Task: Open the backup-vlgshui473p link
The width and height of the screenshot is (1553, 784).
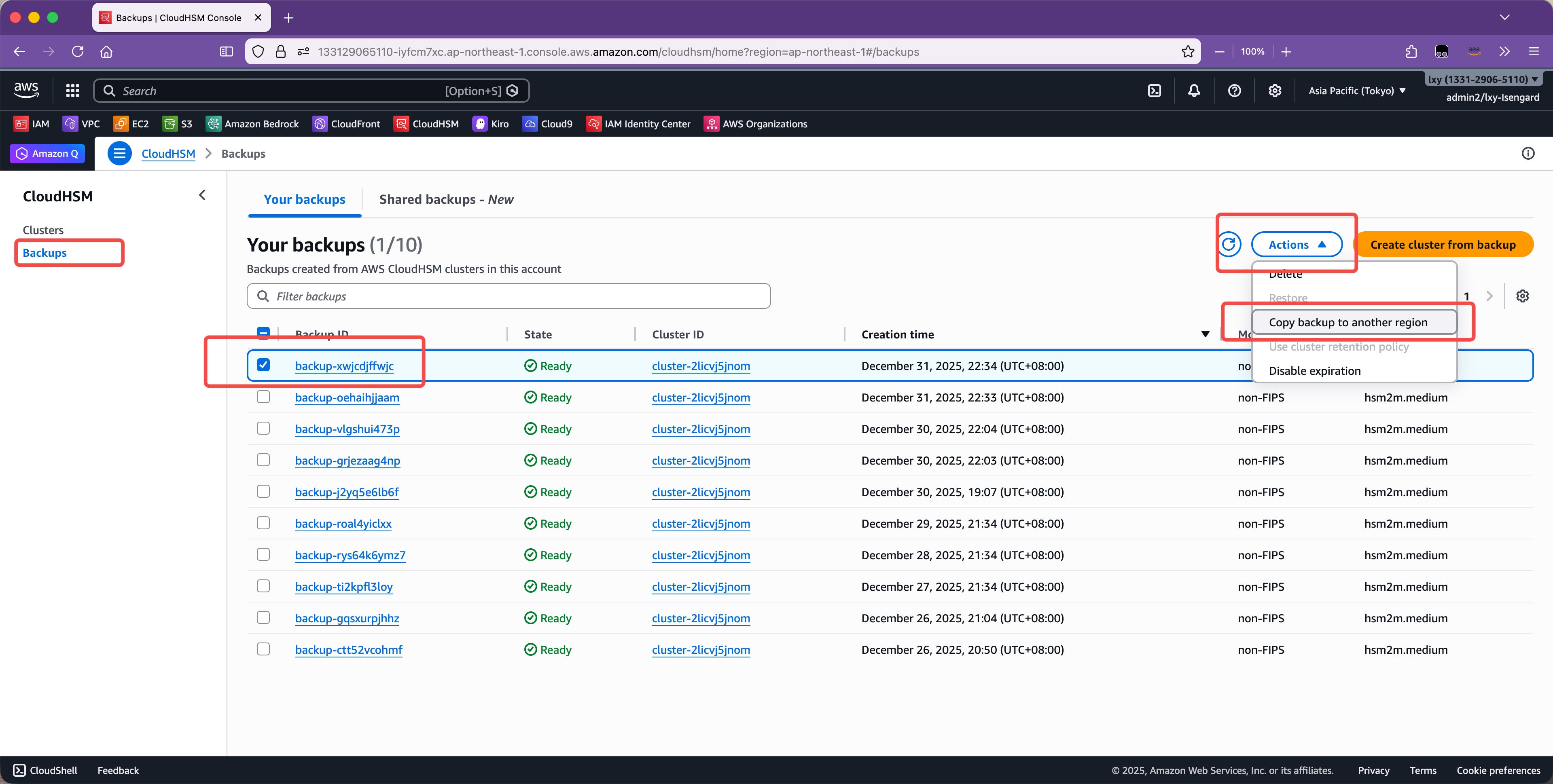Action: pyautogui.click(x=347, y=429)
